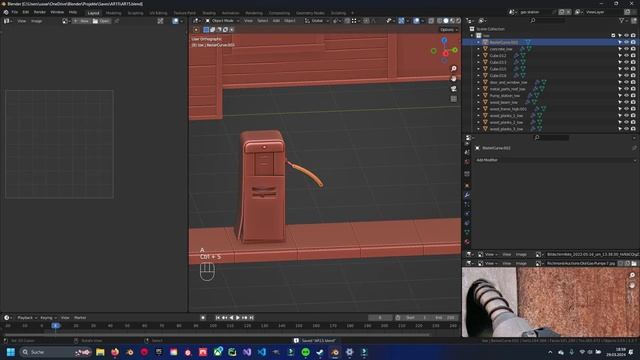Toggle the camera view icon in the viewport
This screenshot has width=640, height=360.
[x=453, y=89]
